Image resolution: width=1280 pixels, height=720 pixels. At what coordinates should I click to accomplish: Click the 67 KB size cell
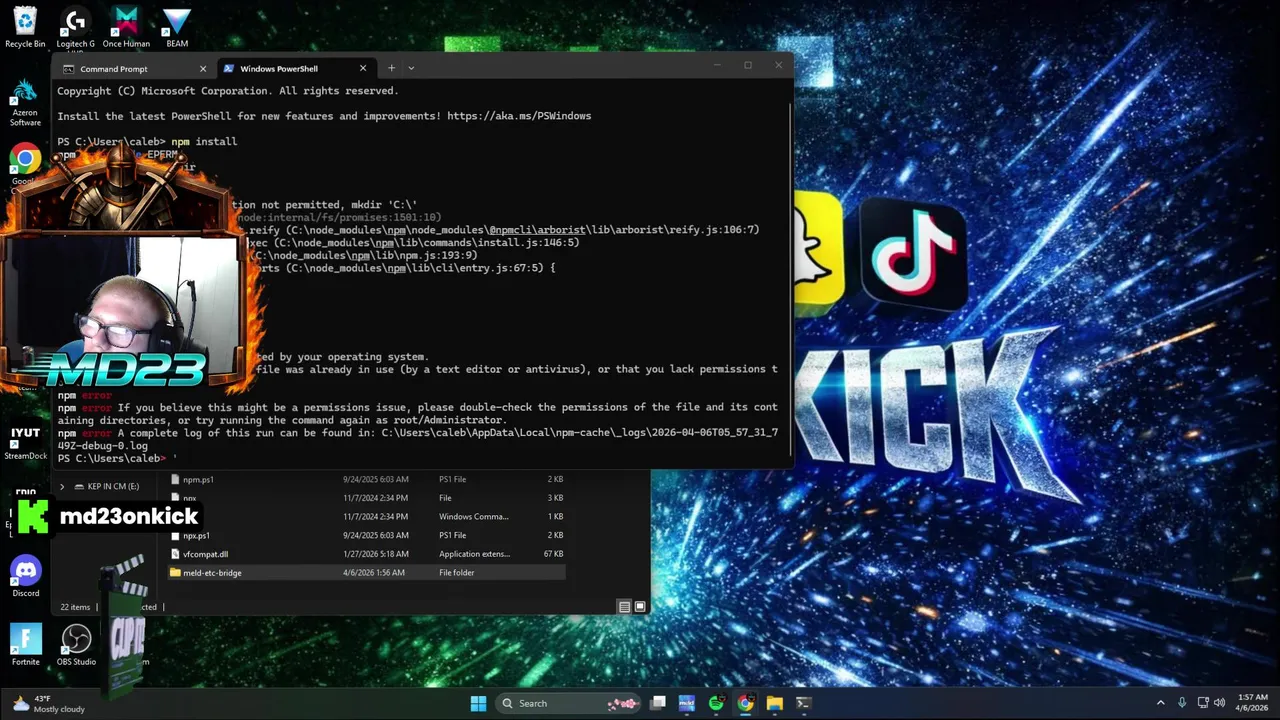(553, 554)
